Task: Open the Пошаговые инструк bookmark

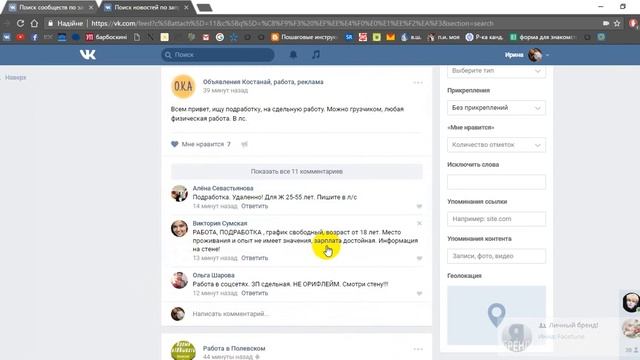Action: [304, 37]
